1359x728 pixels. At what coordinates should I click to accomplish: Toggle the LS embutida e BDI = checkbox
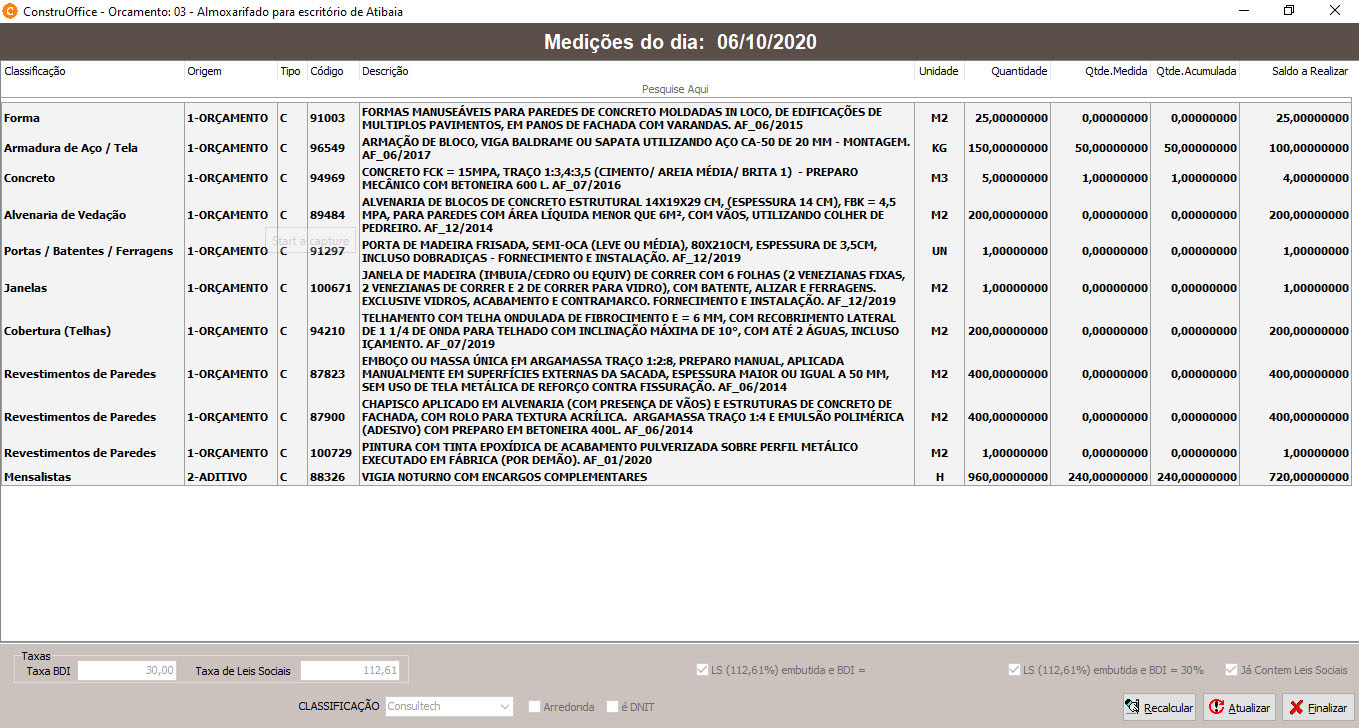pos(702,670)
